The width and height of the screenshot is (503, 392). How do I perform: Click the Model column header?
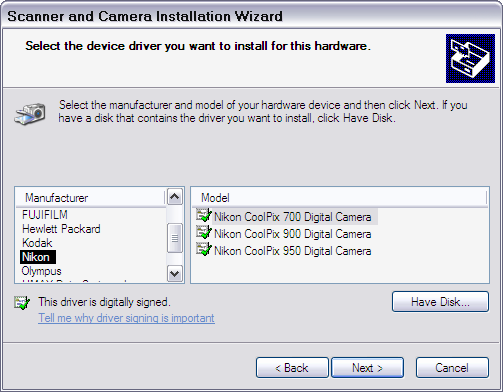coord(339,198)
